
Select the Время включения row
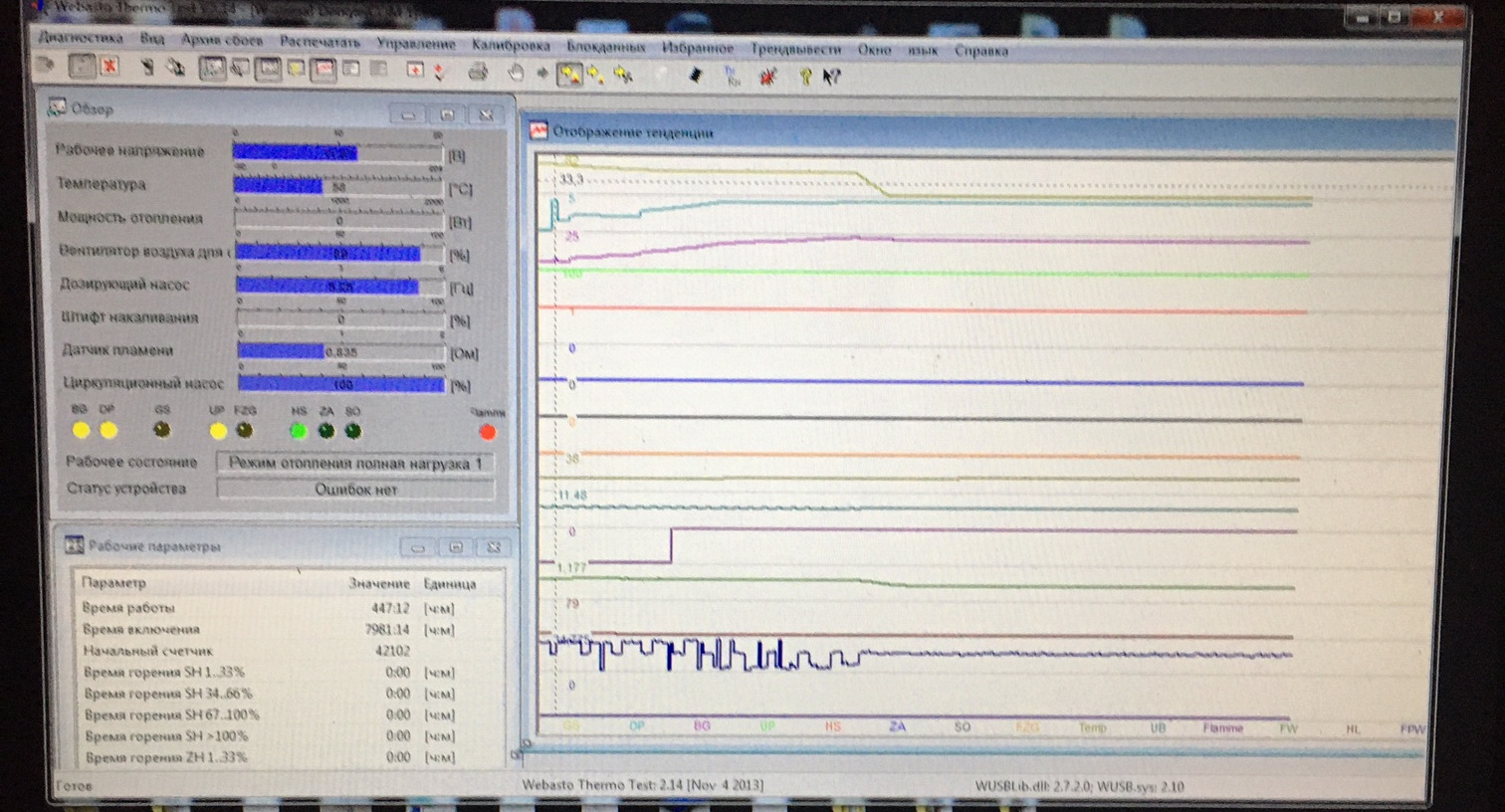click(269, 630)
